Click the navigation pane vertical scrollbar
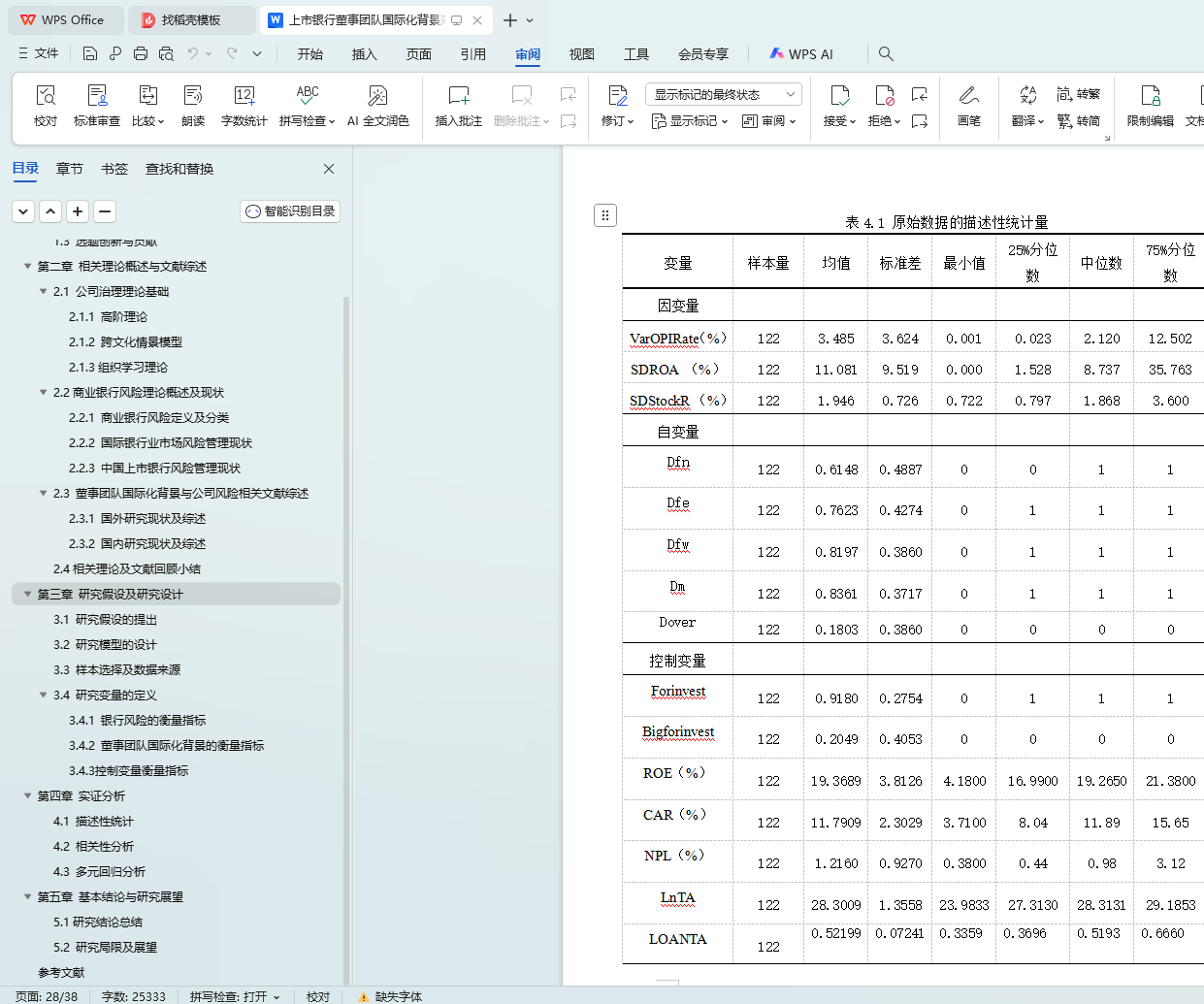This screenshot has height=1004, width=1204. pos(346,640)
